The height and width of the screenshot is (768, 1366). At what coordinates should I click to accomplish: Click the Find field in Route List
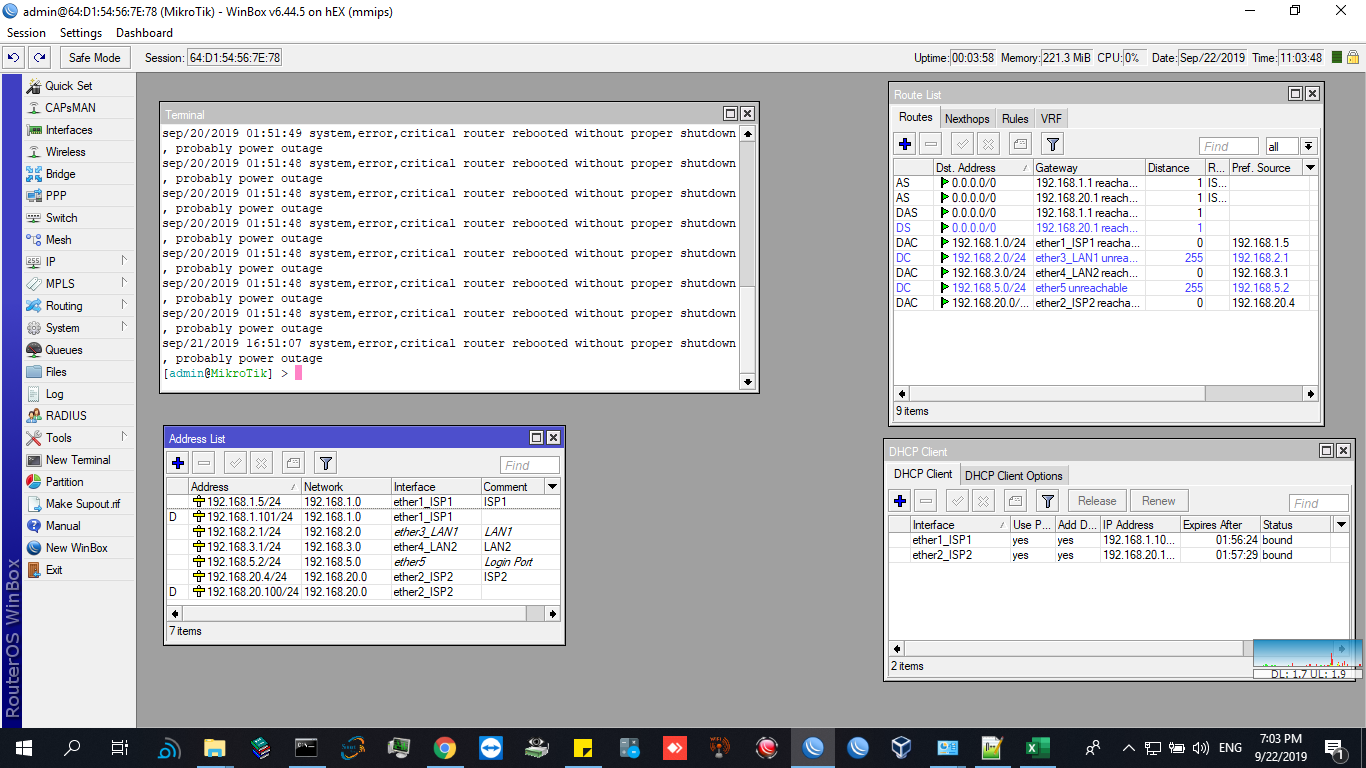pyautogui.click(x=1229, y=146)
